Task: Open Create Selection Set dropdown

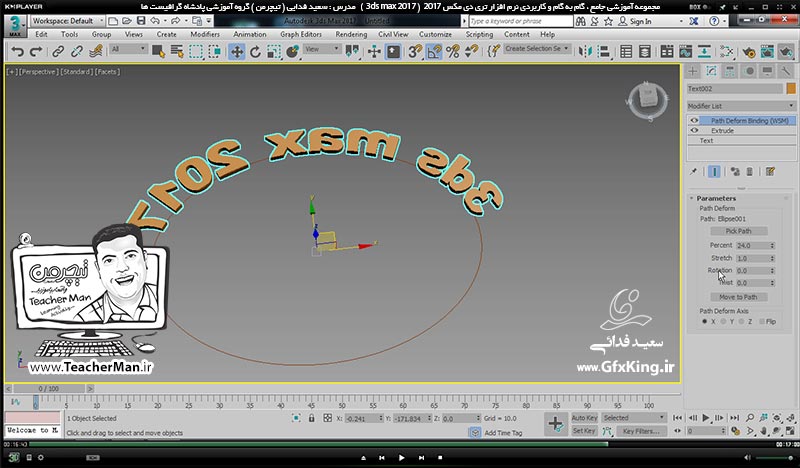Action: (537, 48)
